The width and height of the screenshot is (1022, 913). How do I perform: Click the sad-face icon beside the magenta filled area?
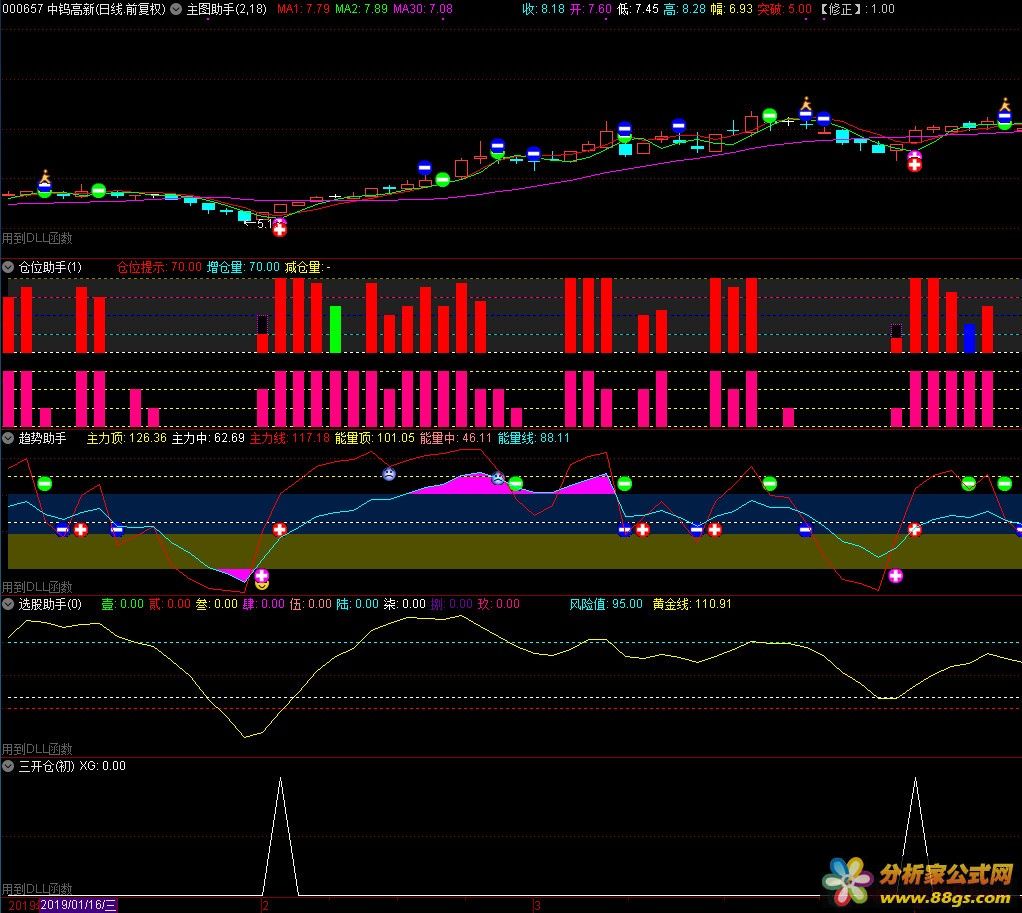click(498, 478)
